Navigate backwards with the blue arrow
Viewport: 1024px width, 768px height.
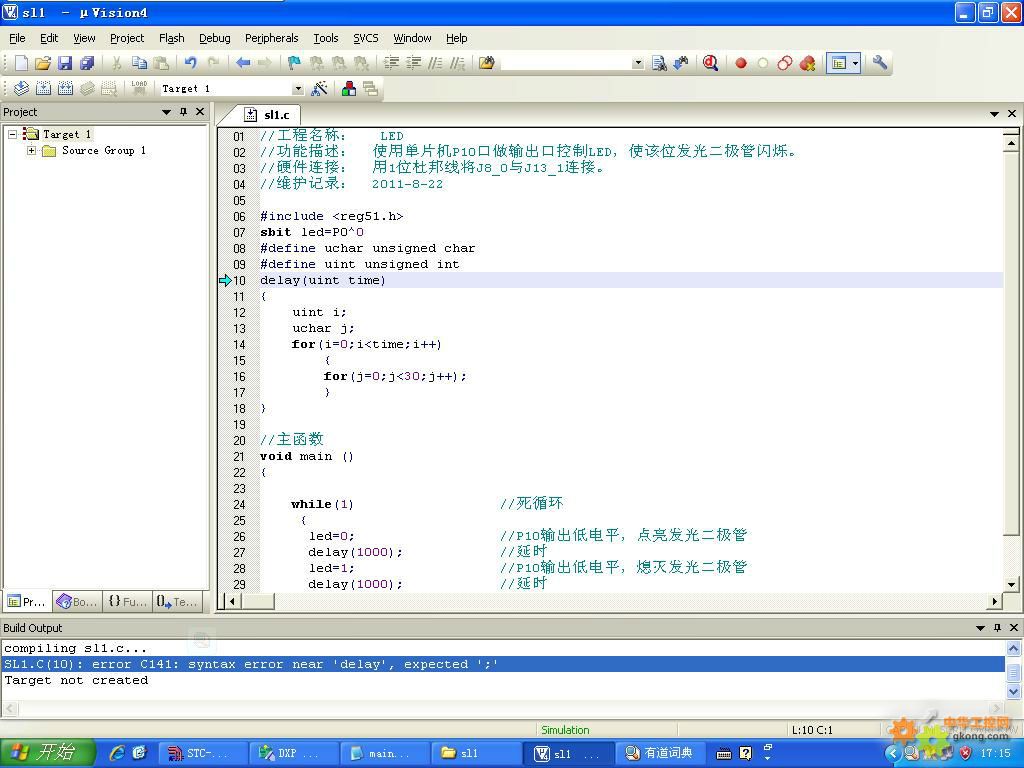(x=243, y=63)
